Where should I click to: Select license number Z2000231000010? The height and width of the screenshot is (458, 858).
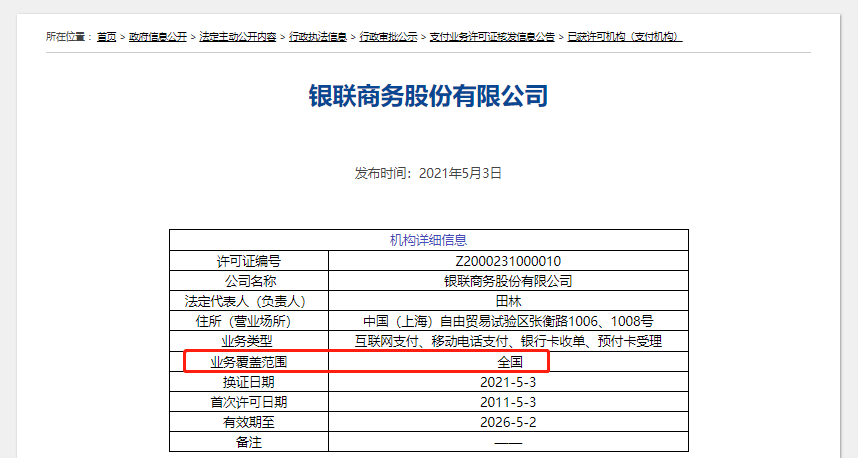pyautogui.click(x=508, y=261)
